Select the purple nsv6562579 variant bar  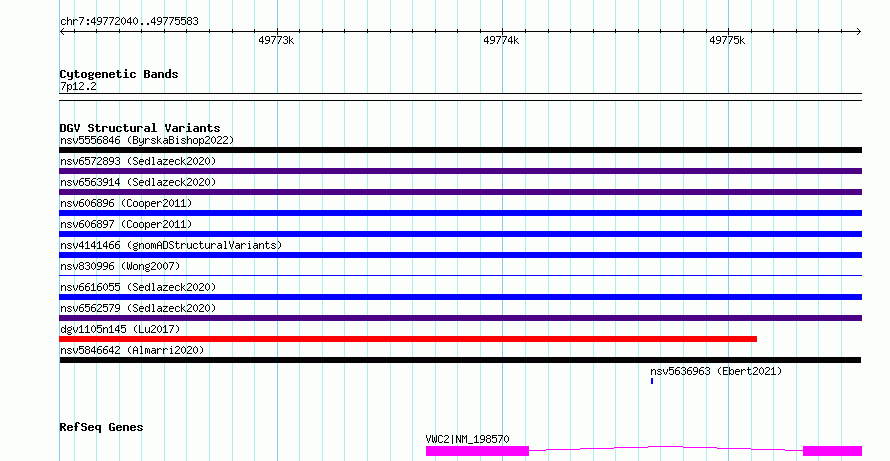(460, 318)
